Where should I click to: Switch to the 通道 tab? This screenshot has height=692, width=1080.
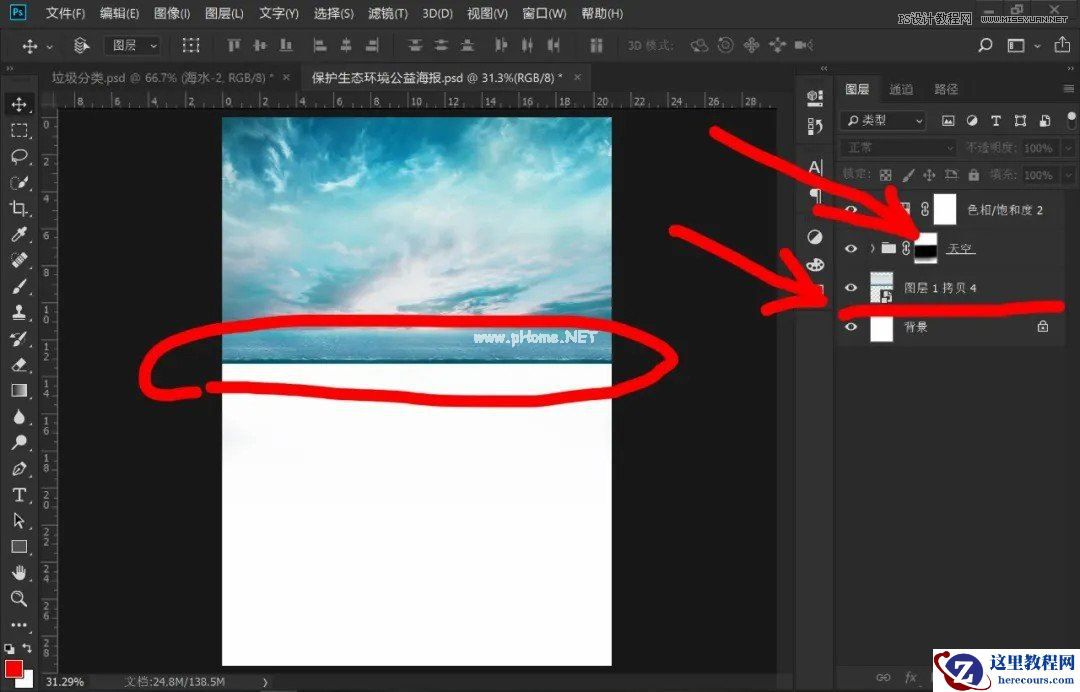click(x=900, y=88)
